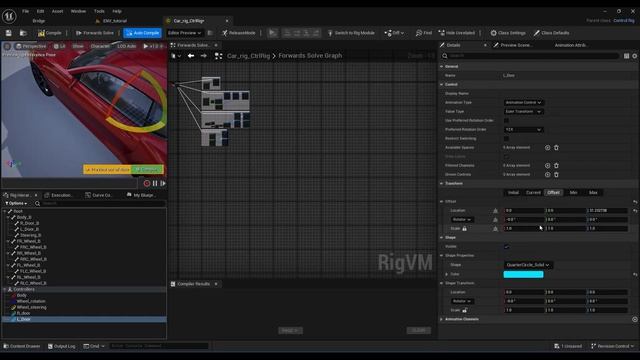Screen dimensions: 640x360
Task: Go back in graph navigation history
Action: [191, 56]
